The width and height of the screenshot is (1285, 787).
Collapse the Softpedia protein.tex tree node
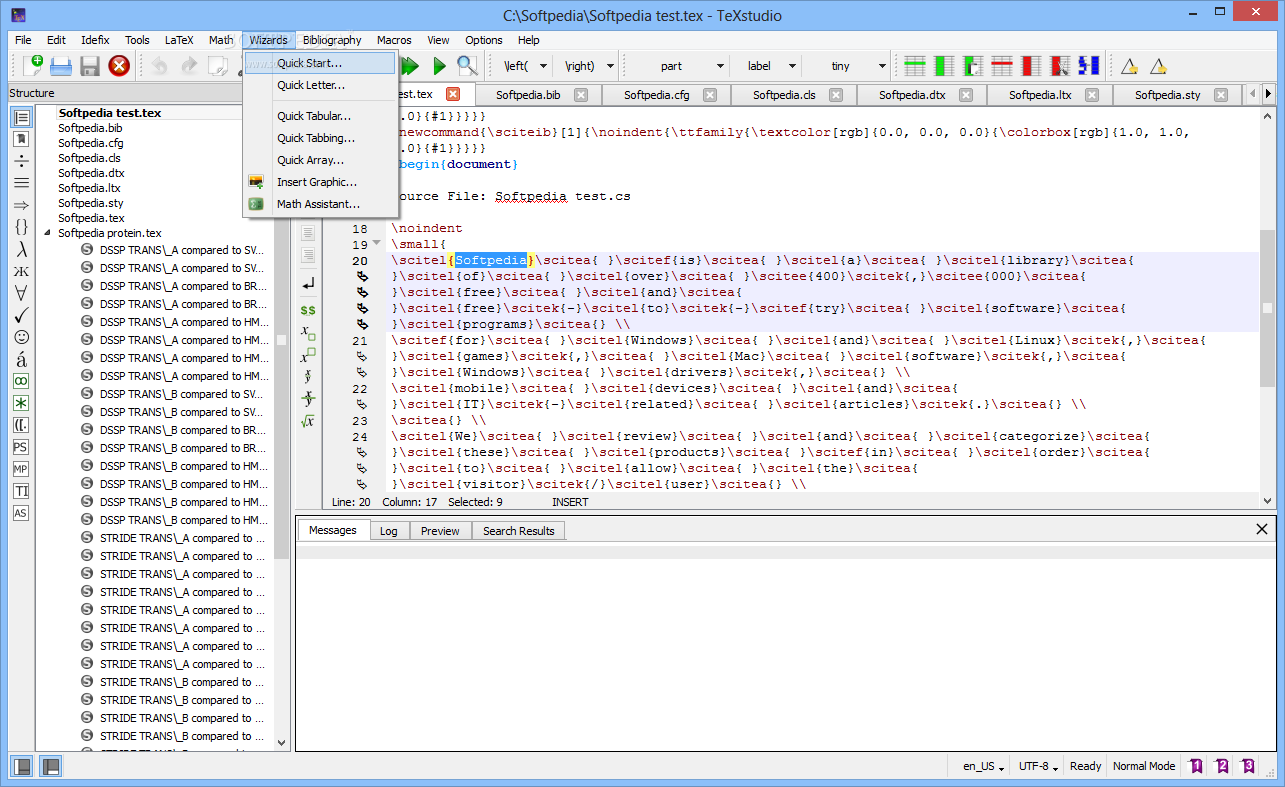tap(47, 233)
